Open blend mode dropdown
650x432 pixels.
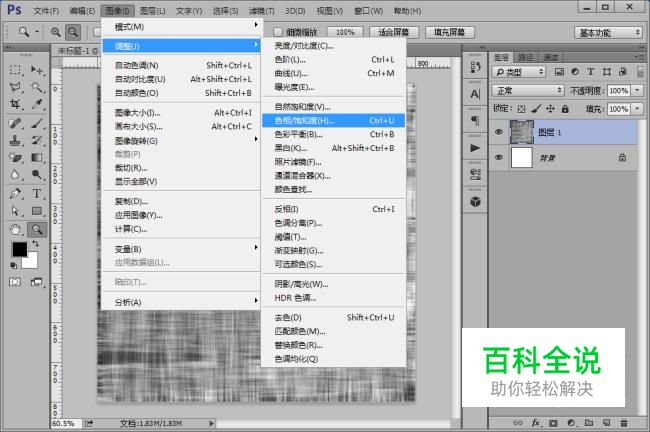[x=528, y=90]
